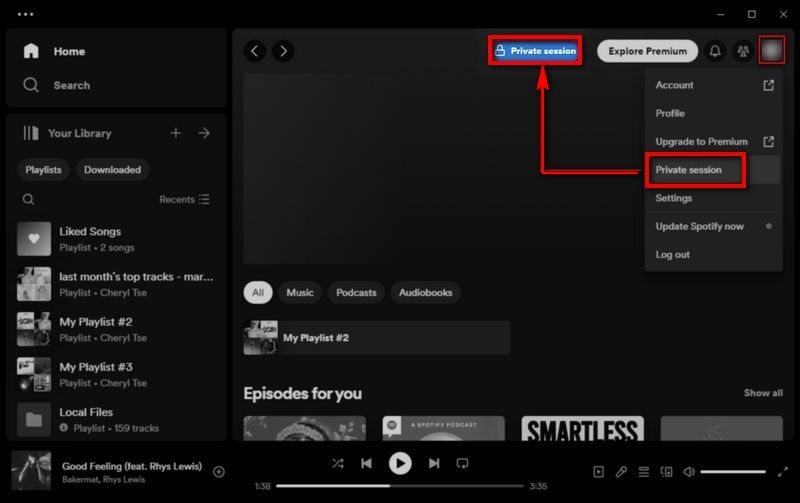Filter library by Downloaded chip
Image resolution: width=800 pixels, height=503 pixels.
tap(112, 170)
